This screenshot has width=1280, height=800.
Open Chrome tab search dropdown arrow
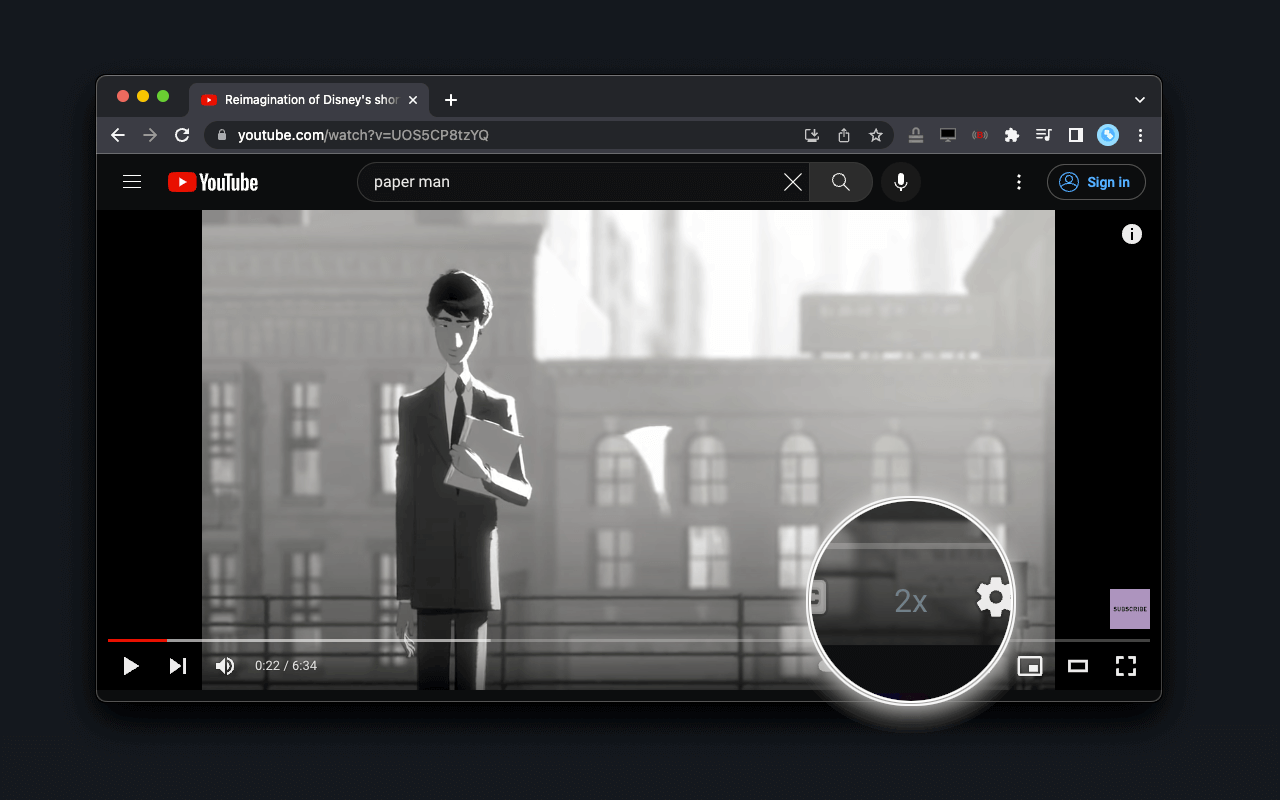coord(1140,100)
